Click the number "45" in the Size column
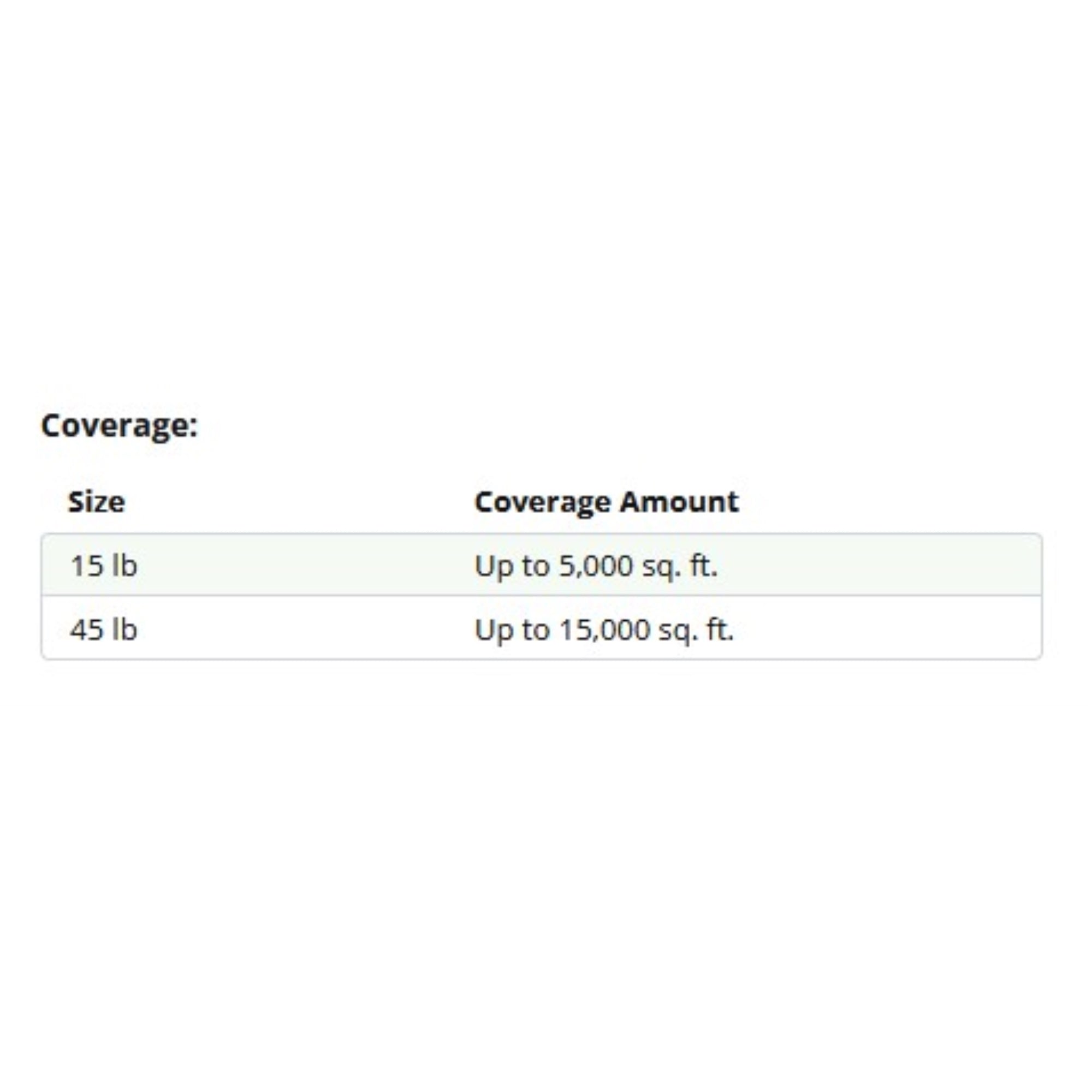 pyautogui.click(x=86, y=629)
